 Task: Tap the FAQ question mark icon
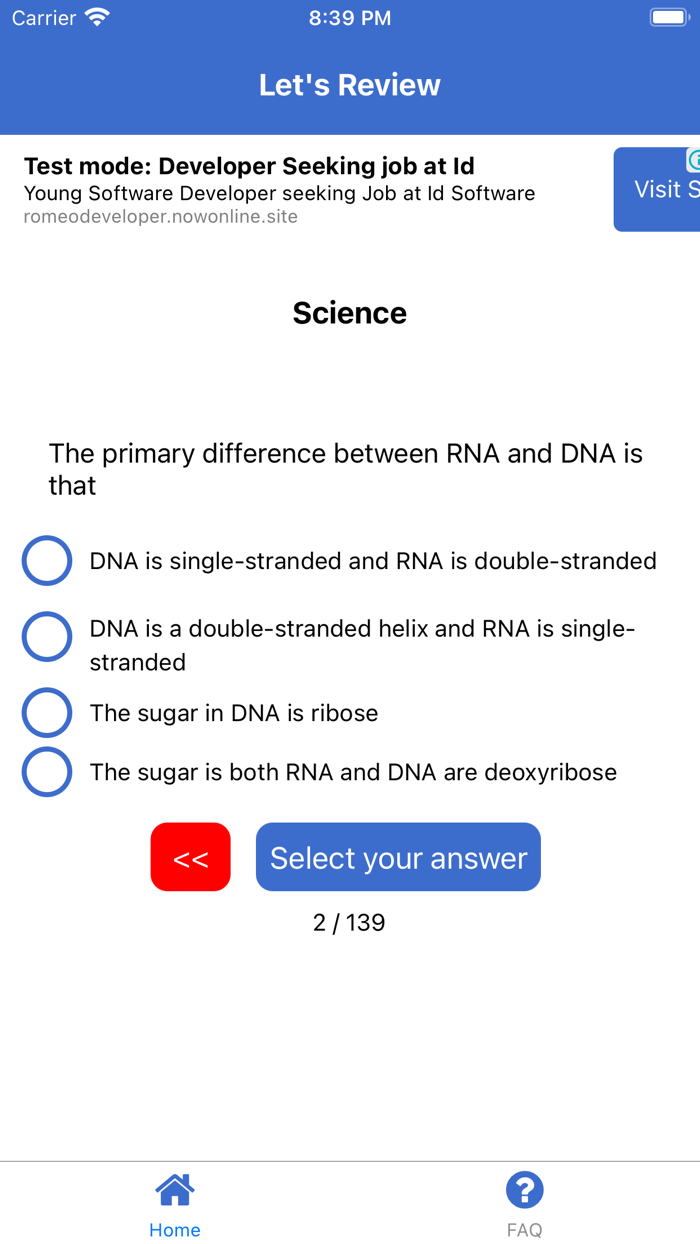pos(524,1190)
